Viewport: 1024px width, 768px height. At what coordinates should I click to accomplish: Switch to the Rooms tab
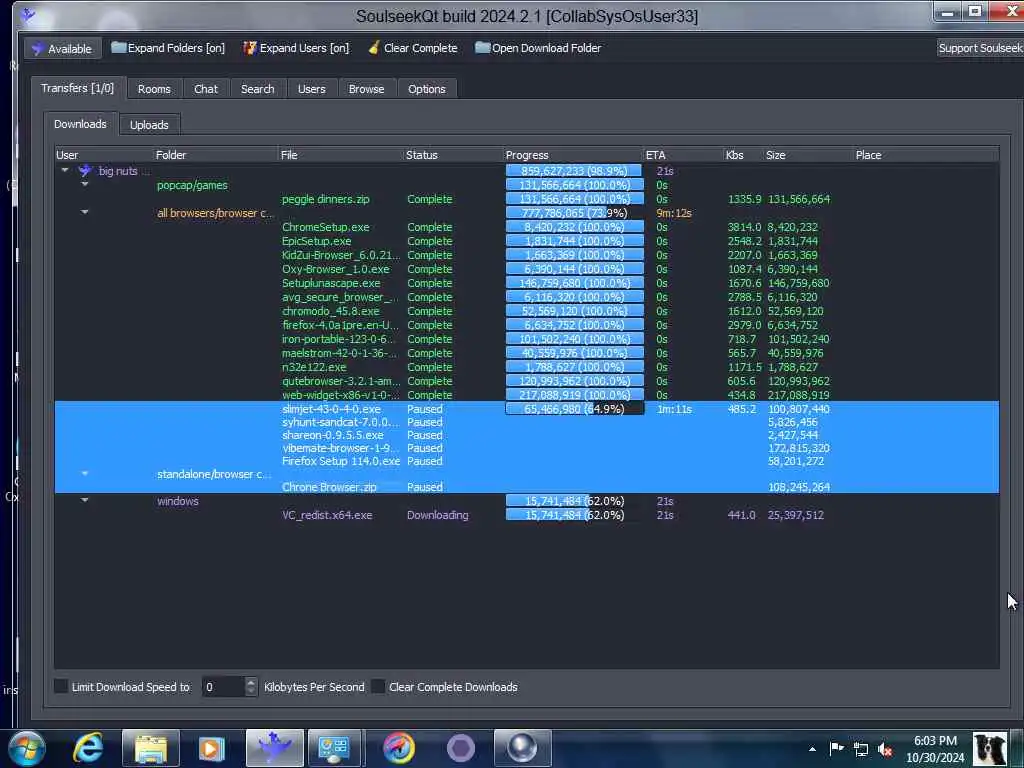[x=154, y=89]
